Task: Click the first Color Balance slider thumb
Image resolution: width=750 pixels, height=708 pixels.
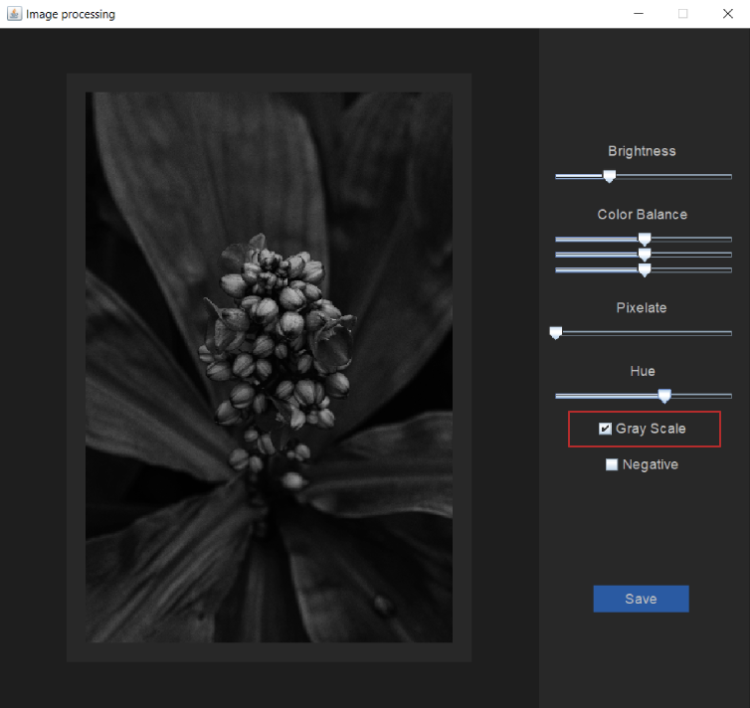Action: point(645,239)
